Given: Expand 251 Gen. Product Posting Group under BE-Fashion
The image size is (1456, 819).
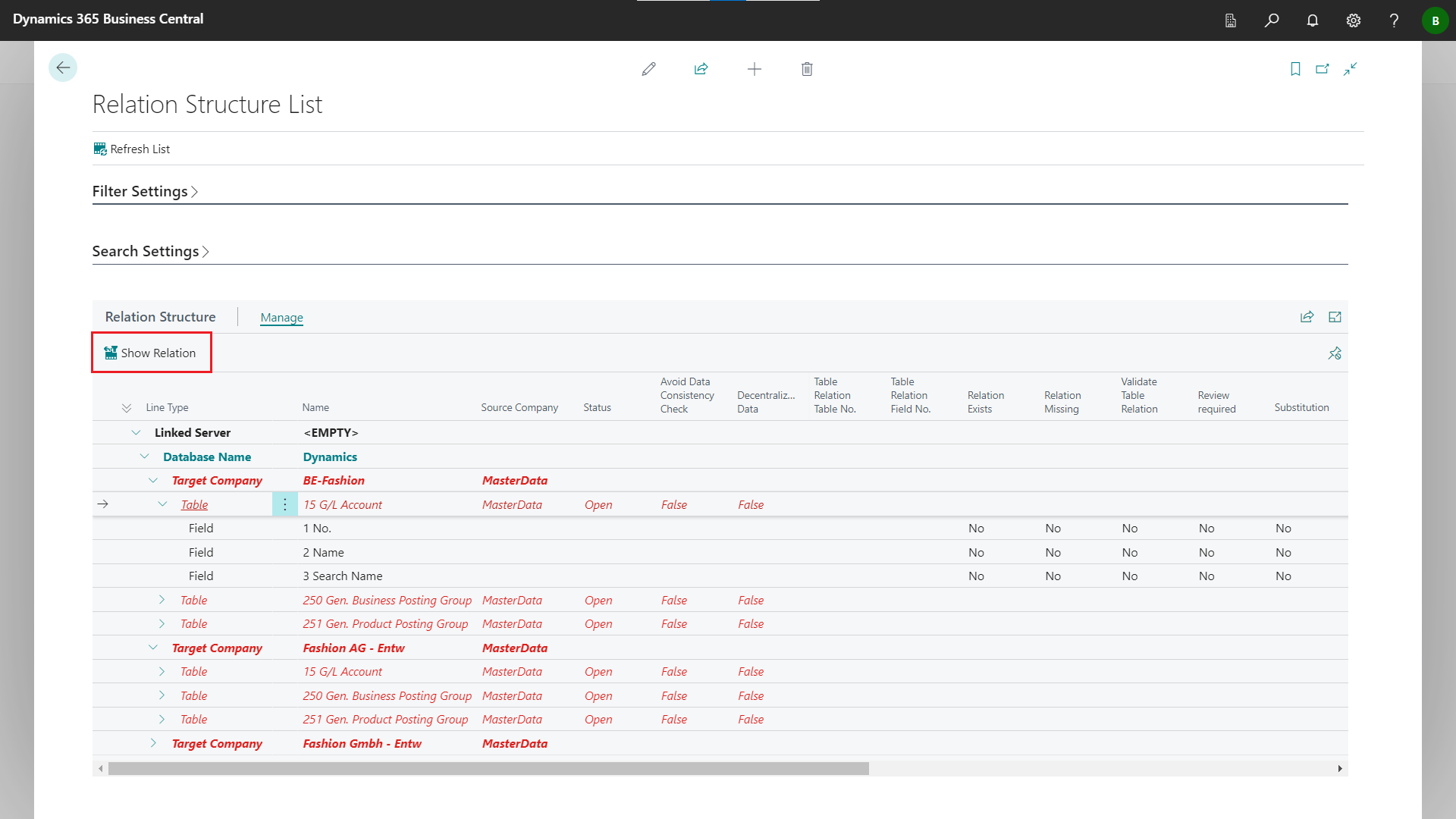Looking at the screenshot, I should (162, 623).
